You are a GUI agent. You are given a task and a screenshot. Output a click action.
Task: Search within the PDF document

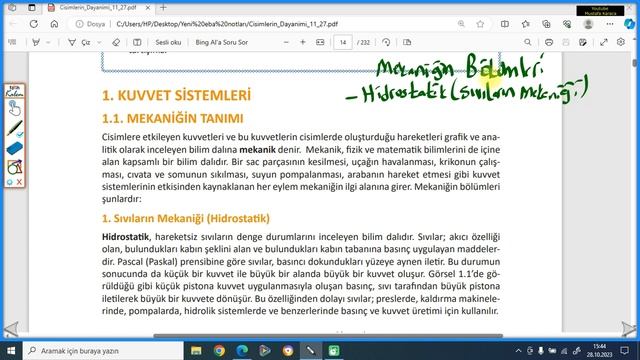528,42
